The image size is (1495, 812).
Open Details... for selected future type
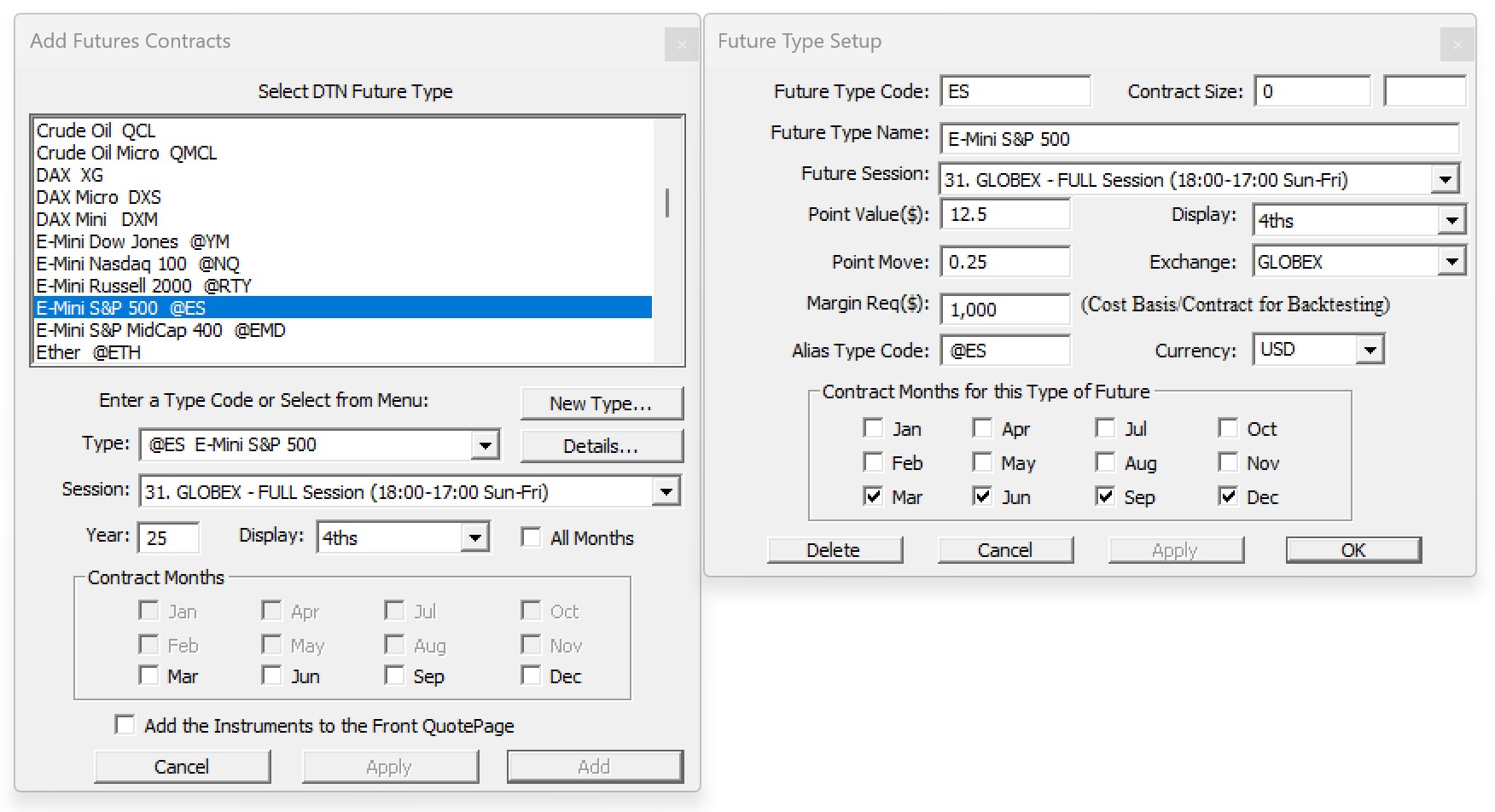[x=602, y=446]
